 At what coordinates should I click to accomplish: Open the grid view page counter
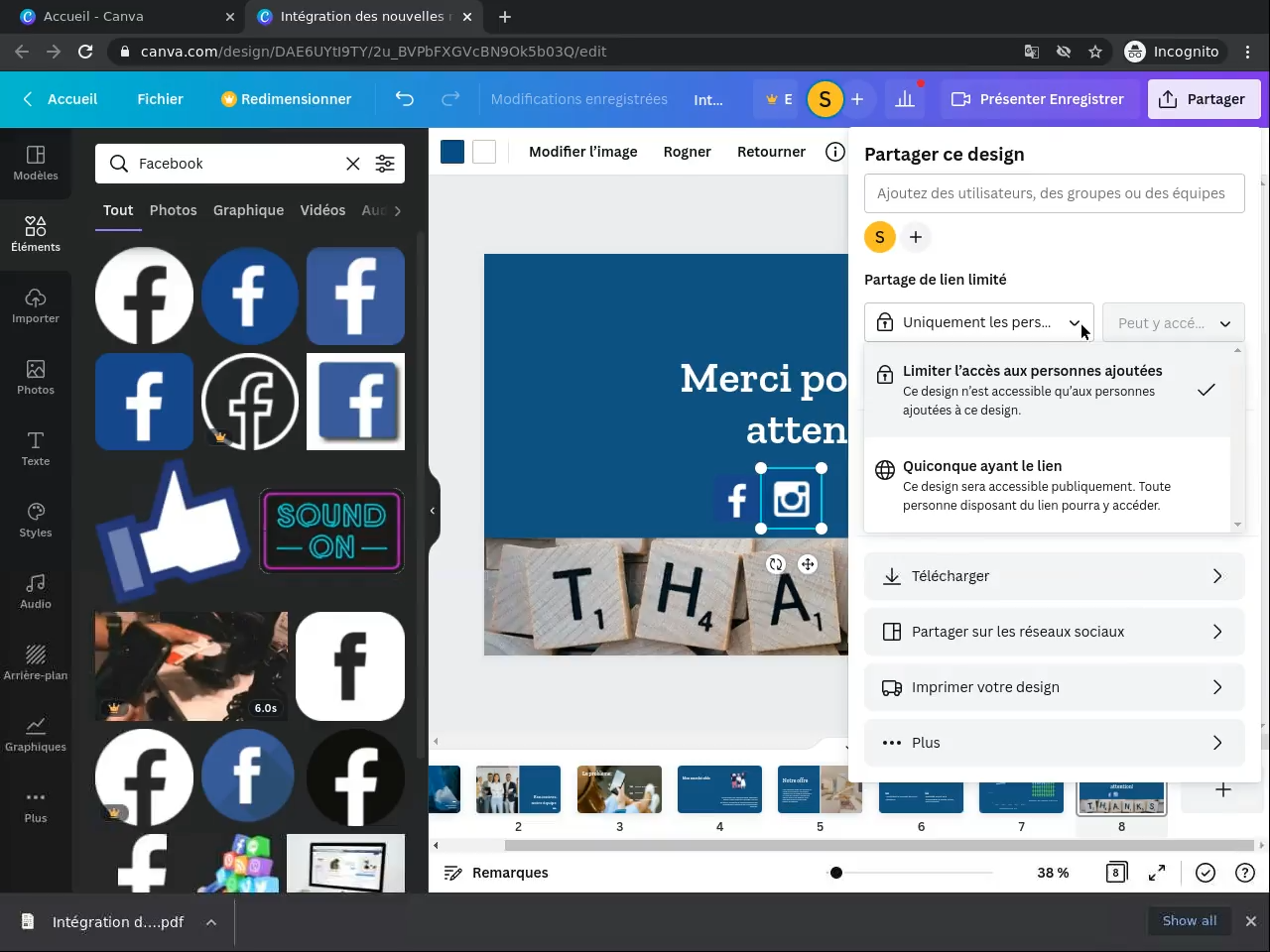pyautogui.click(x=1116, y=873)
